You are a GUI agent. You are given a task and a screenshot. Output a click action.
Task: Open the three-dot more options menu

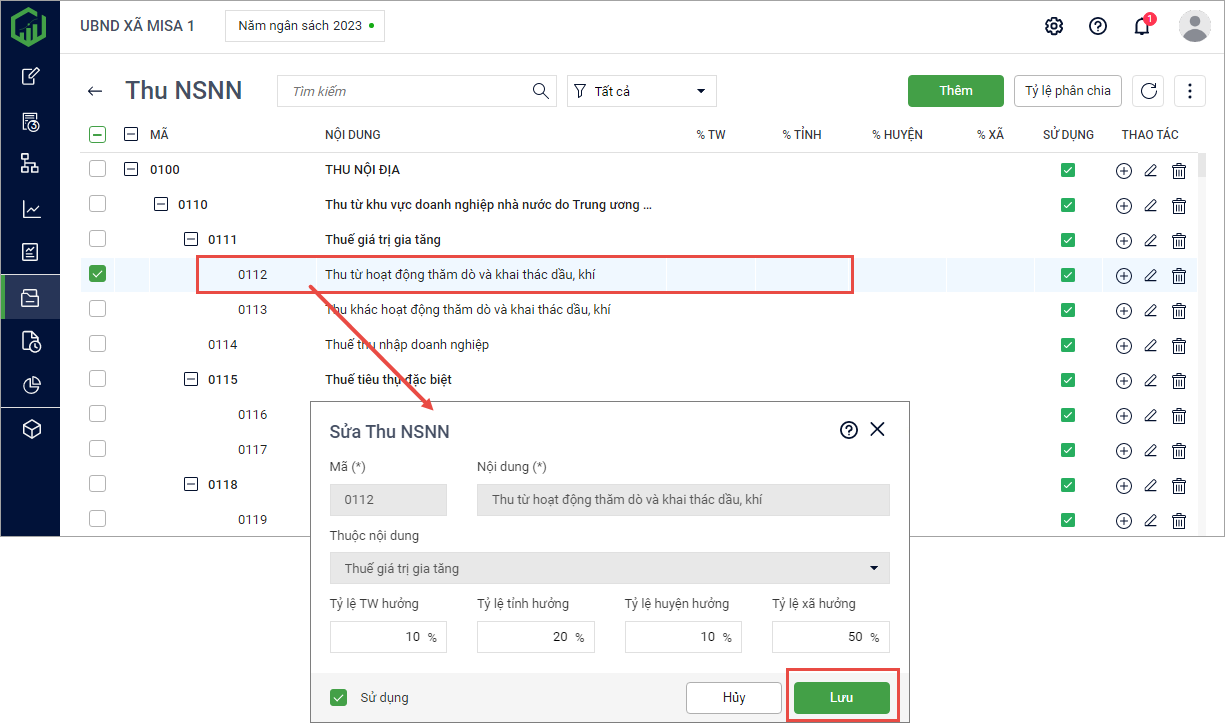pyautogui.click(x=1189, y=91)
